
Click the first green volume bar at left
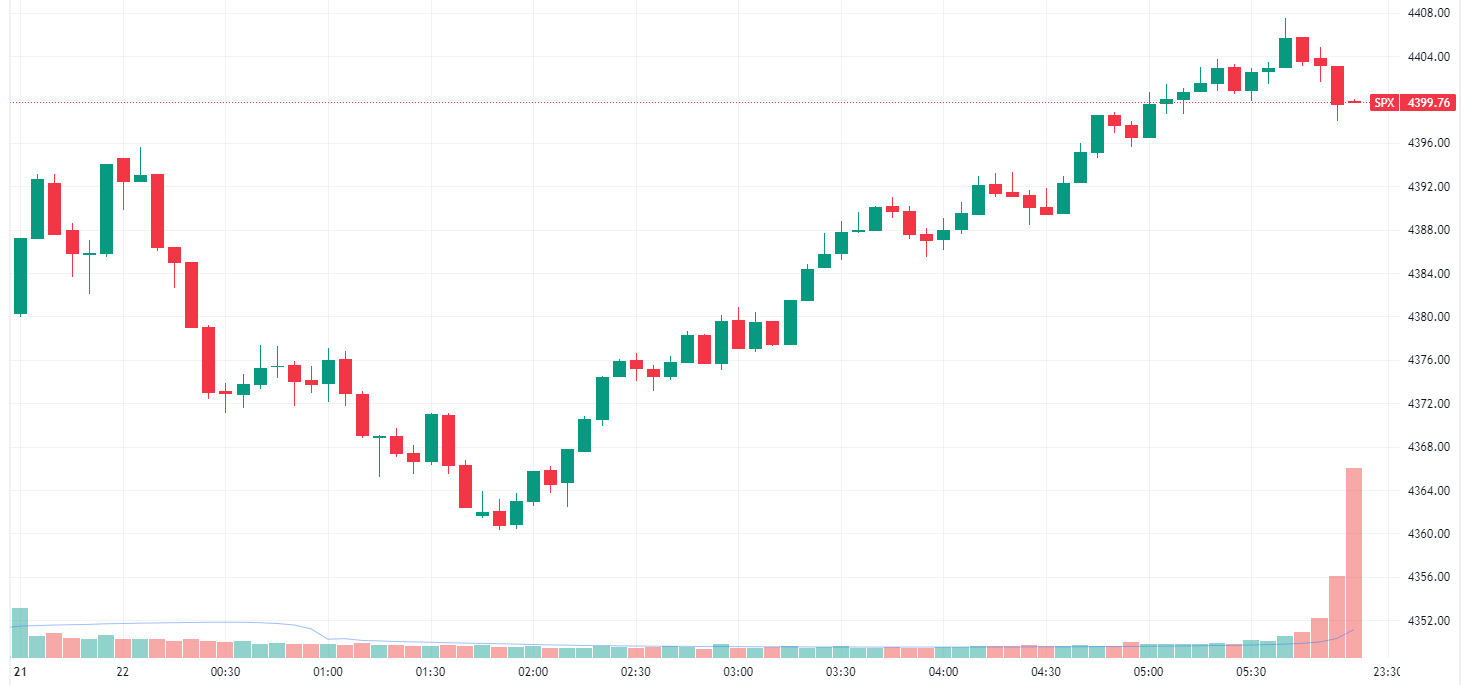[20, 632]
